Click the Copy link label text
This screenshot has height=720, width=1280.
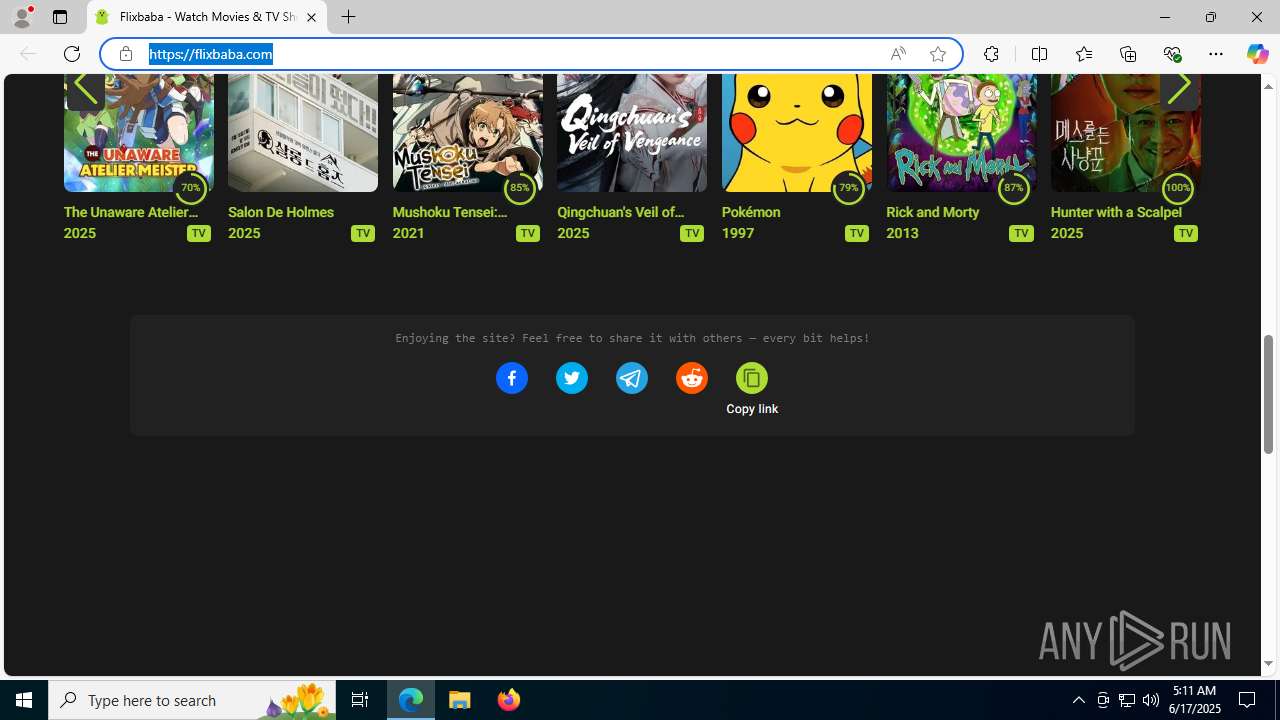(752, 409)
